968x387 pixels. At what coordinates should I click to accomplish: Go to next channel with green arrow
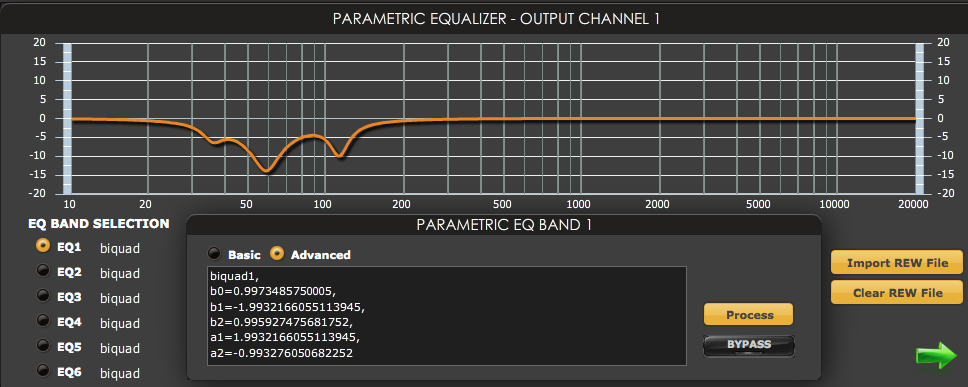click(936, 356)
